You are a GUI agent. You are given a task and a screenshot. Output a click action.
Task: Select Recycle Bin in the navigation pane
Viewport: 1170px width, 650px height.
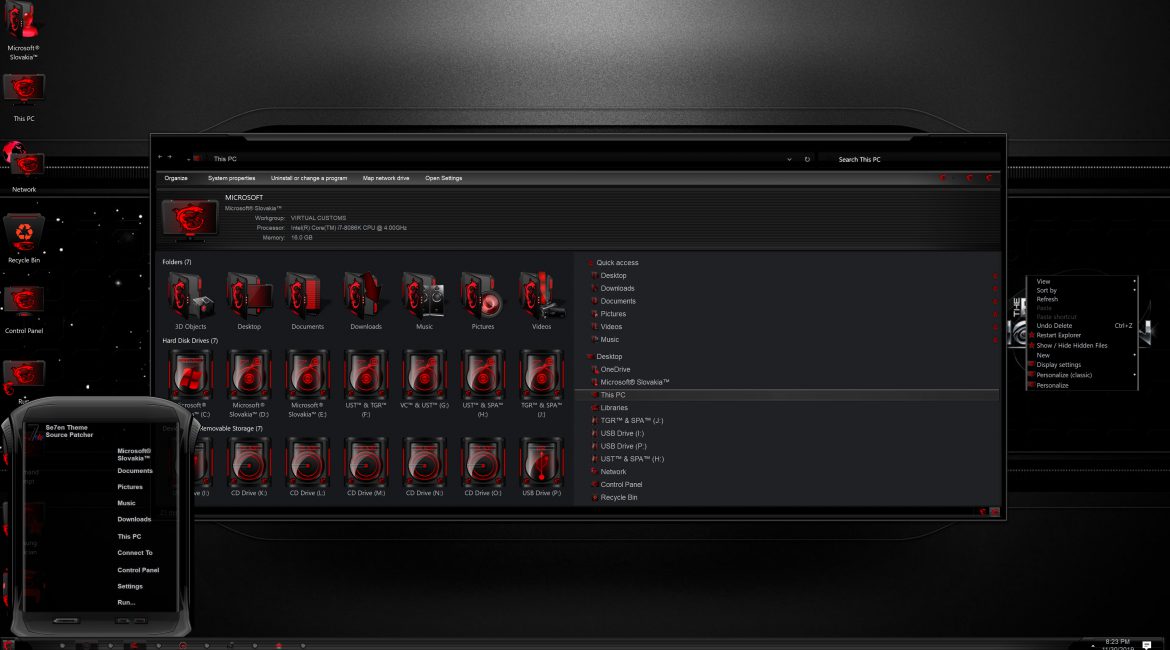(619, 498)
